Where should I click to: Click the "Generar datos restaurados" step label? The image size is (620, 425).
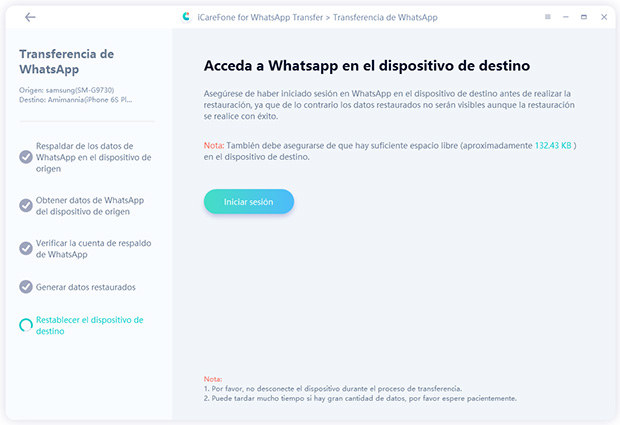coord(85,287)
